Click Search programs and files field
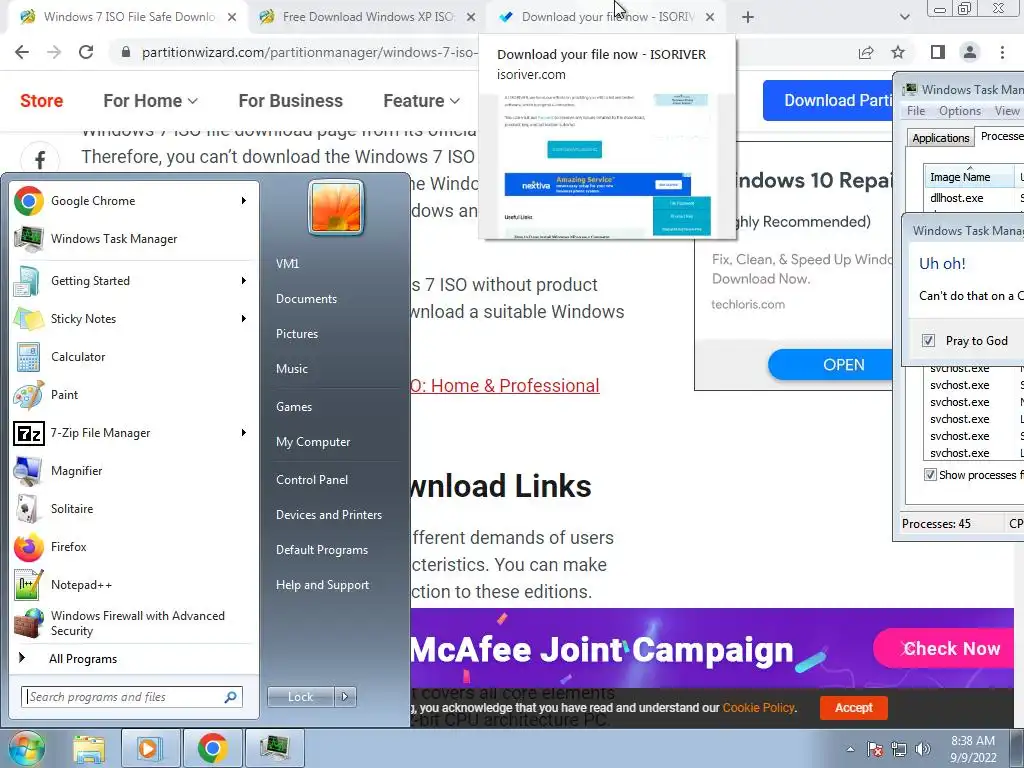The width and height of the screenshot is (1024, 768). pyautogui.click(x=131, y=697)
